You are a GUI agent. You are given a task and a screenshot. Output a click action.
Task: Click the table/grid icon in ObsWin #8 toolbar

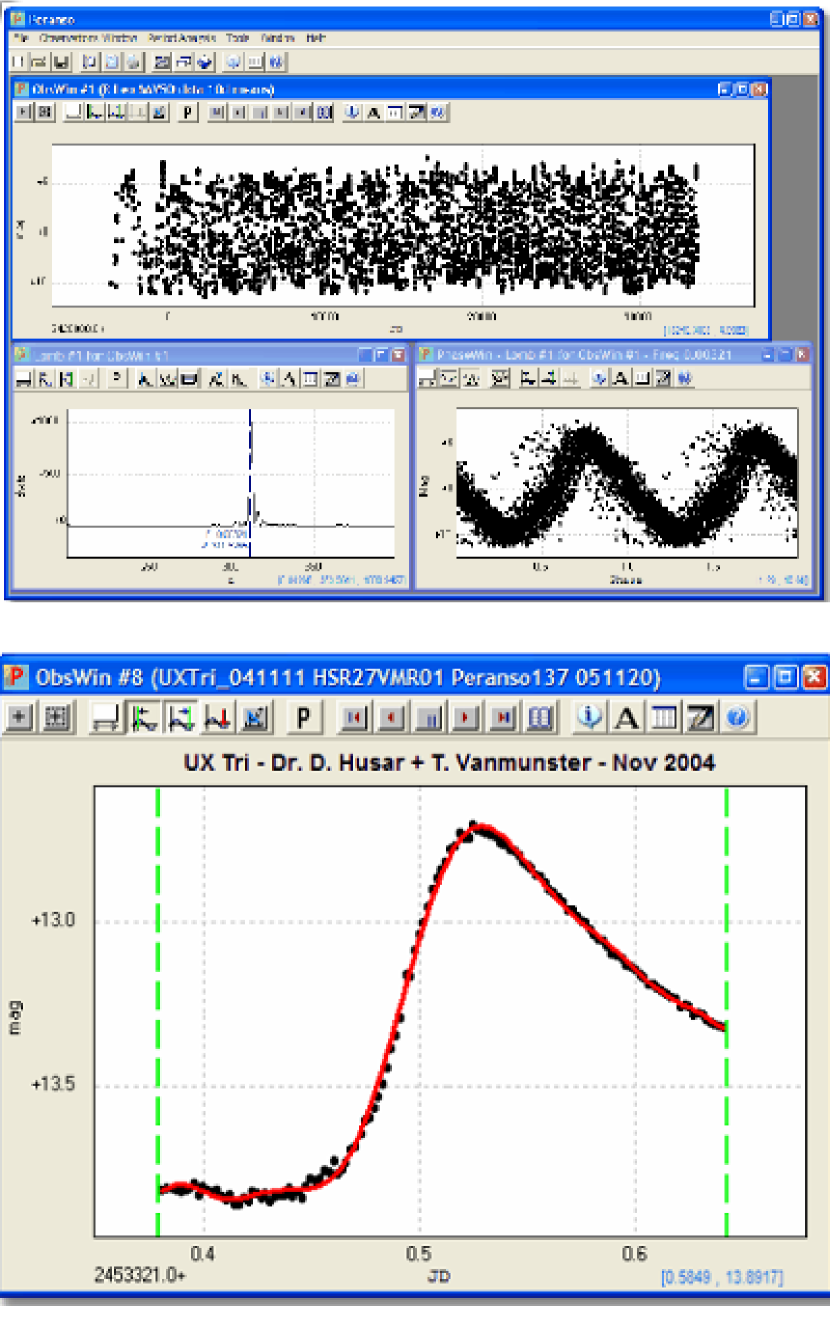tap(664, 717)
